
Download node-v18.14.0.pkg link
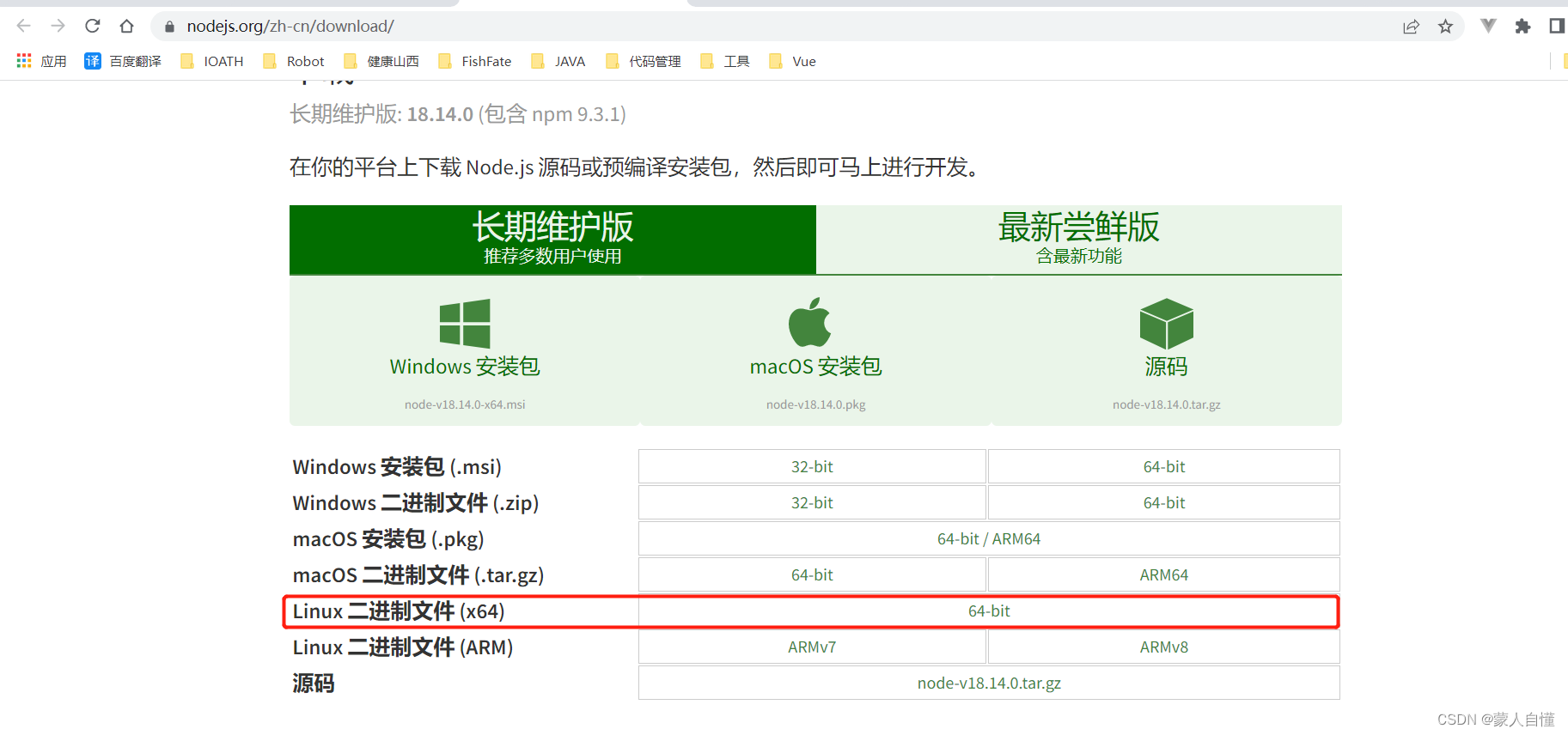point(815,404)
